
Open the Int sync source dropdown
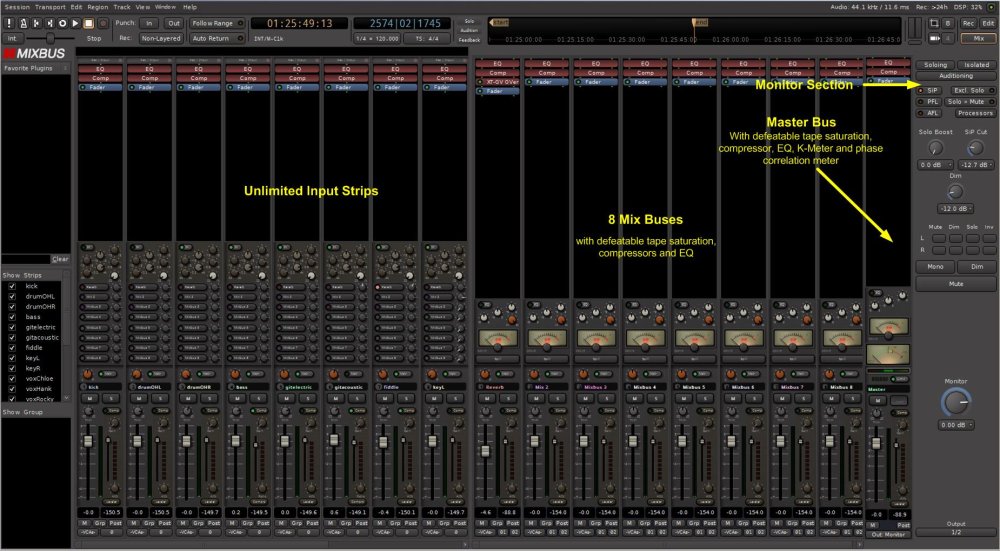[12, 38]
